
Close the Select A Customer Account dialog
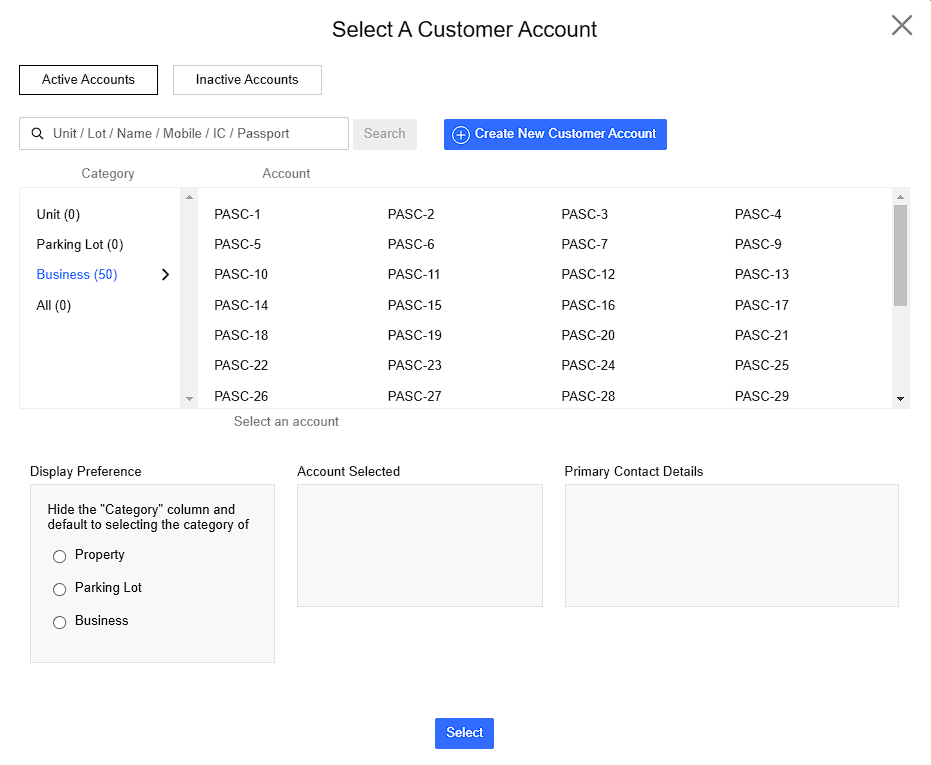pyautogui.click(x=901, y=26)
